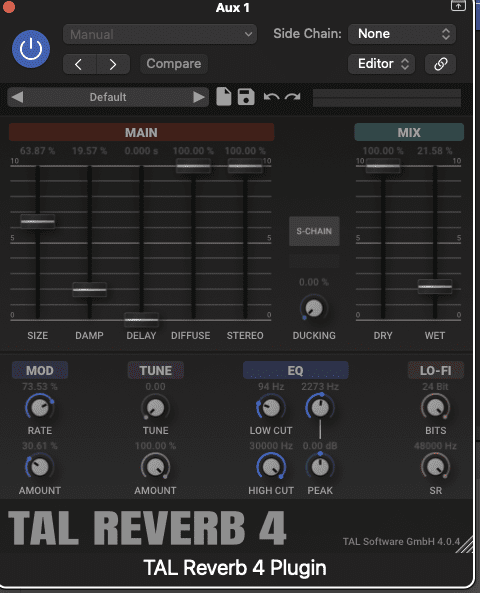
Task: Click the 24 Bit value
Action: 435,387
